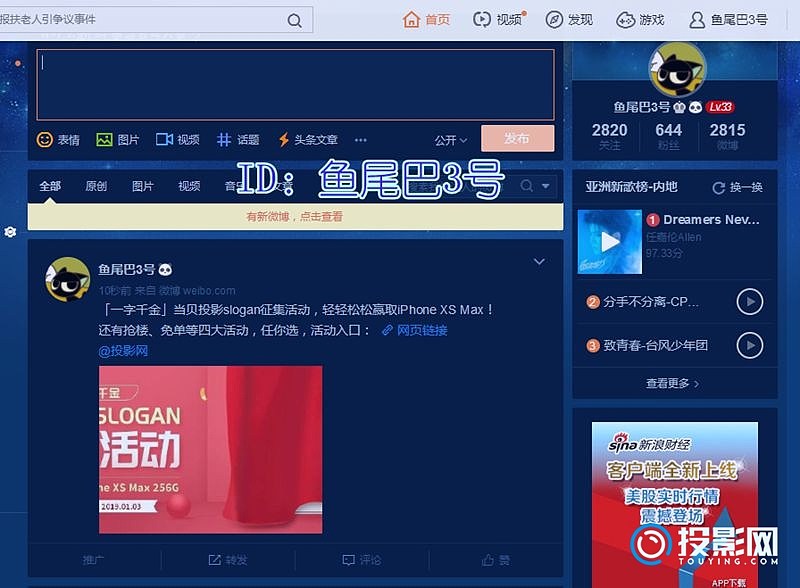Open the 视频 video section in top bar

click(x=499, y=19)
